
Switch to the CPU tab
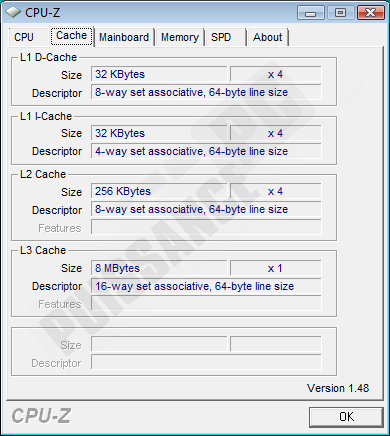(28, 37)
